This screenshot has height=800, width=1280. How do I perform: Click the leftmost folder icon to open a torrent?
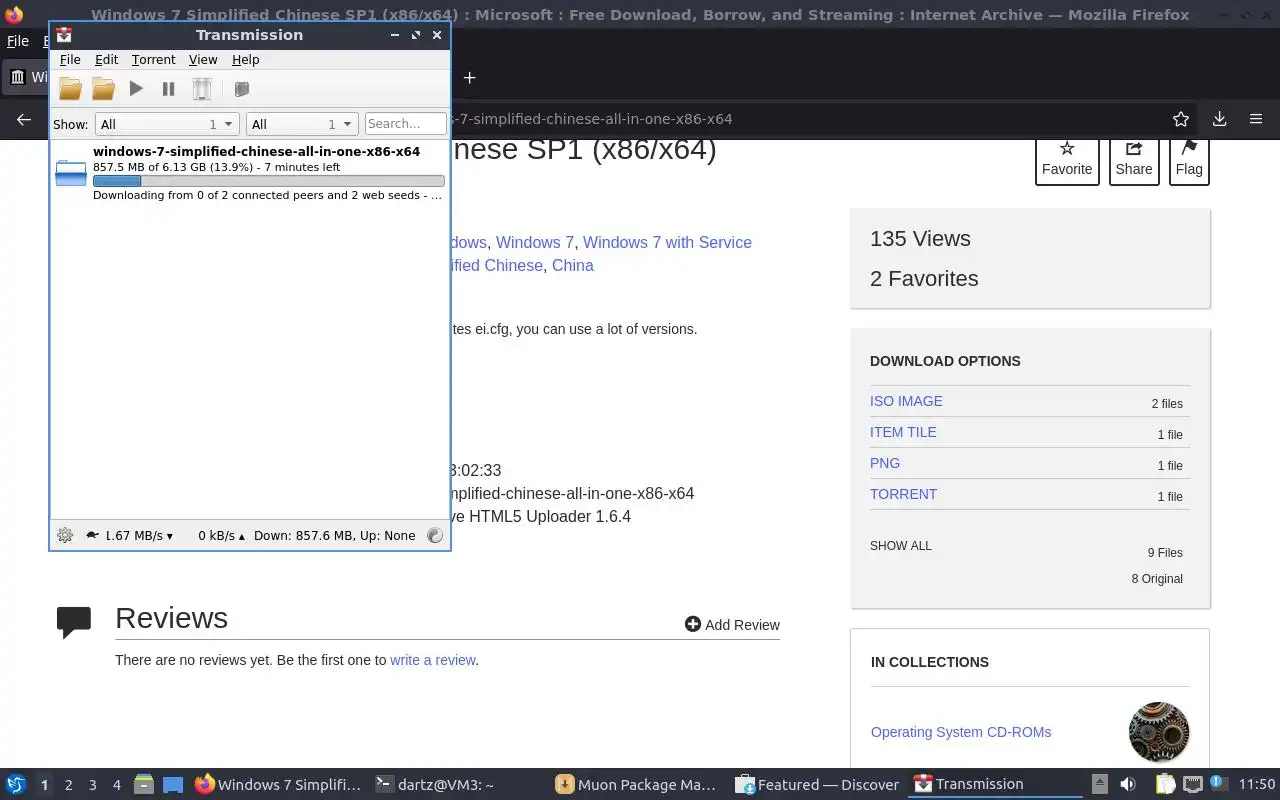point(70,89)
